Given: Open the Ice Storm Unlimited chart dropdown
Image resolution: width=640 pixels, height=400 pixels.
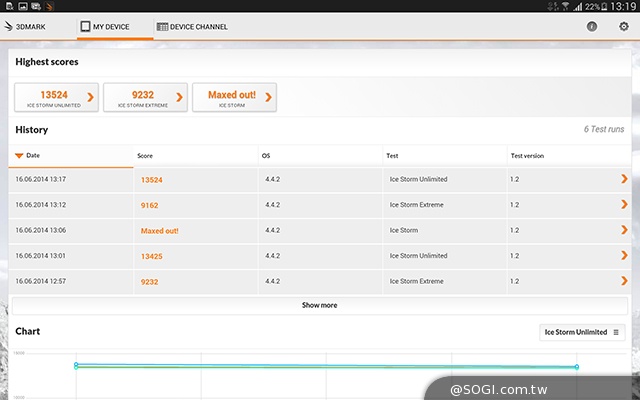Looking at the screenshot, I should (x=581, y=332).
